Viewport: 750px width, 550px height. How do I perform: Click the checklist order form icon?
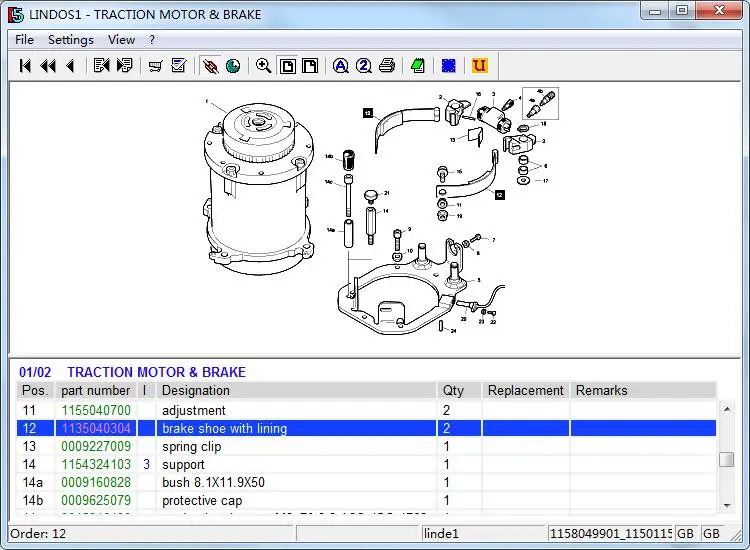(x=179, y=66)
